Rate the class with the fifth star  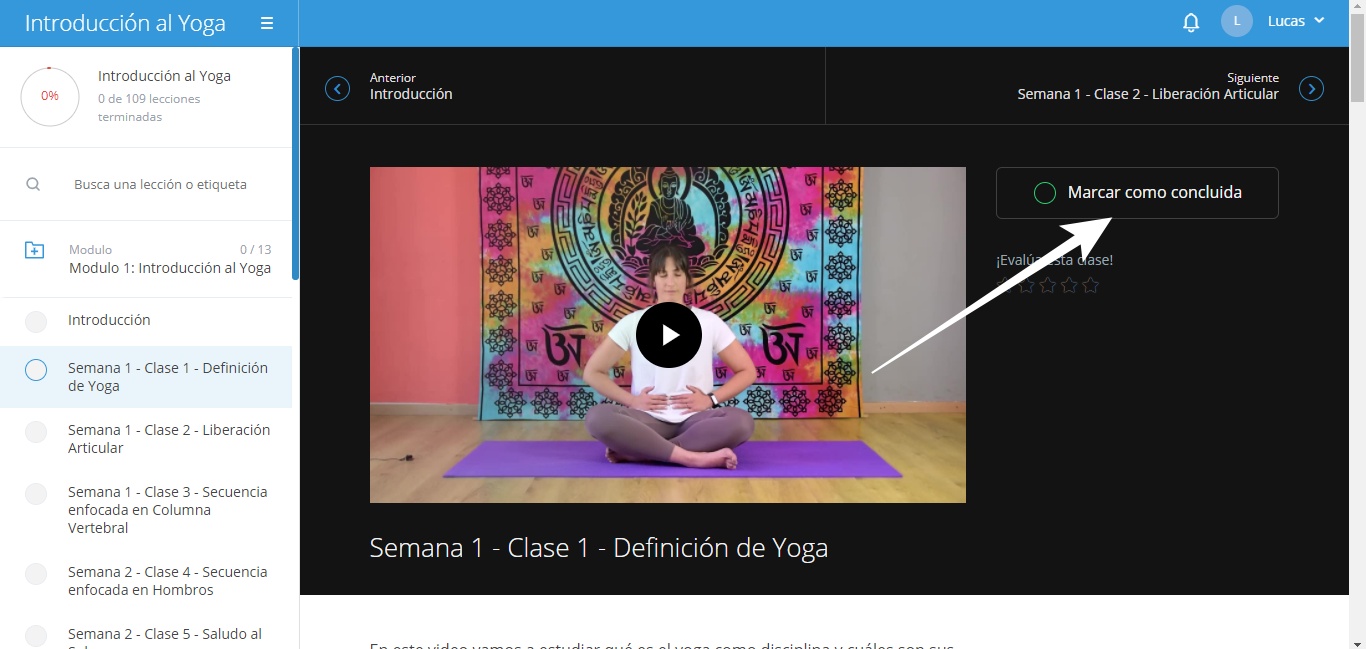coord(1091,286)
